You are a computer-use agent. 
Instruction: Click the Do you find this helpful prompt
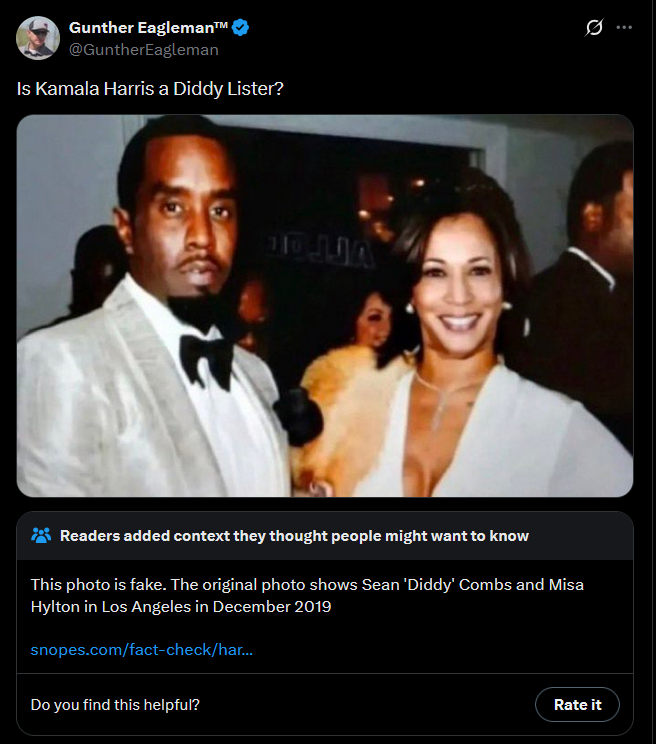pyautogui.click(x=115, y=705)
